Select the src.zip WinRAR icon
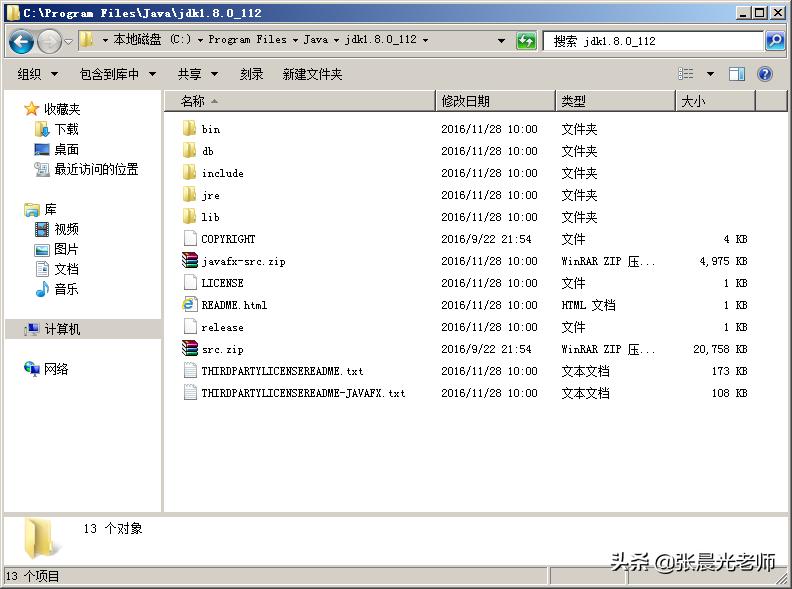The height and width of the screenshot is (589, 792). [x=190, y=348]
